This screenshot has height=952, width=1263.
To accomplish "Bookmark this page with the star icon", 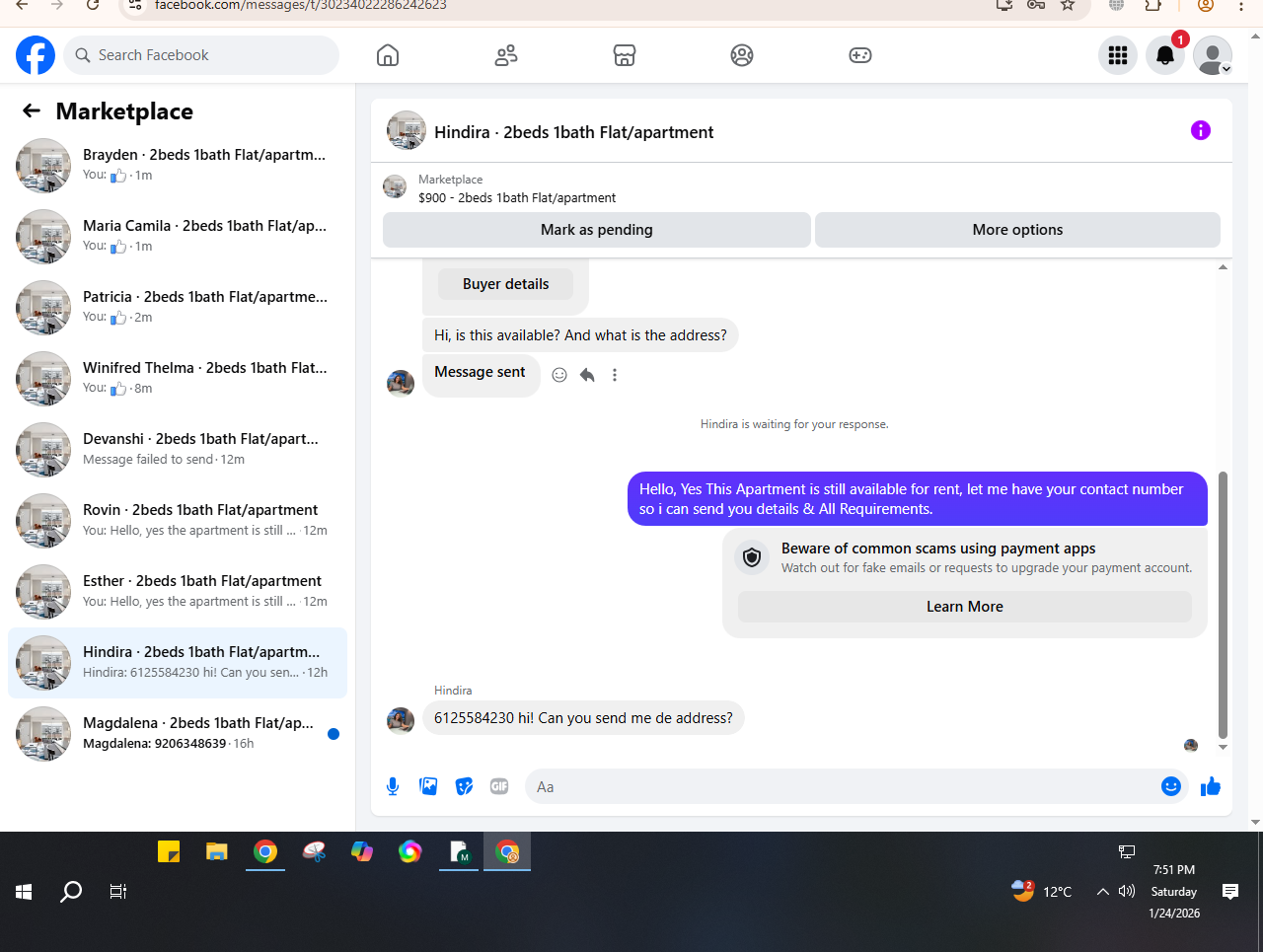I will pos(1068,5).
